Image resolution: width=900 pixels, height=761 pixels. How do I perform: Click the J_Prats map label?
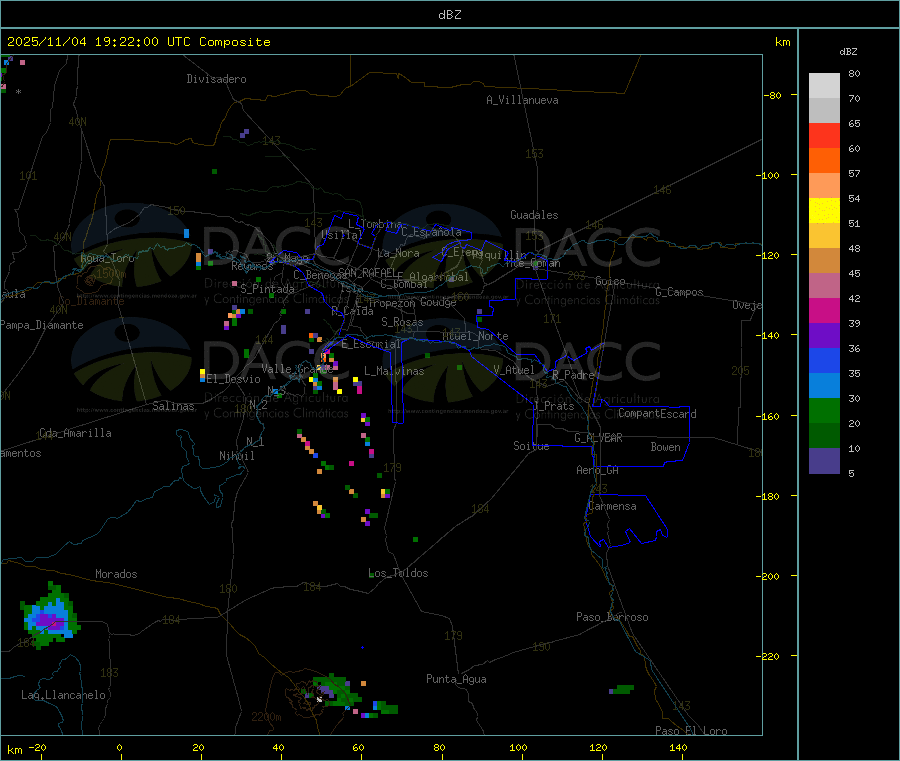(553, 406)
